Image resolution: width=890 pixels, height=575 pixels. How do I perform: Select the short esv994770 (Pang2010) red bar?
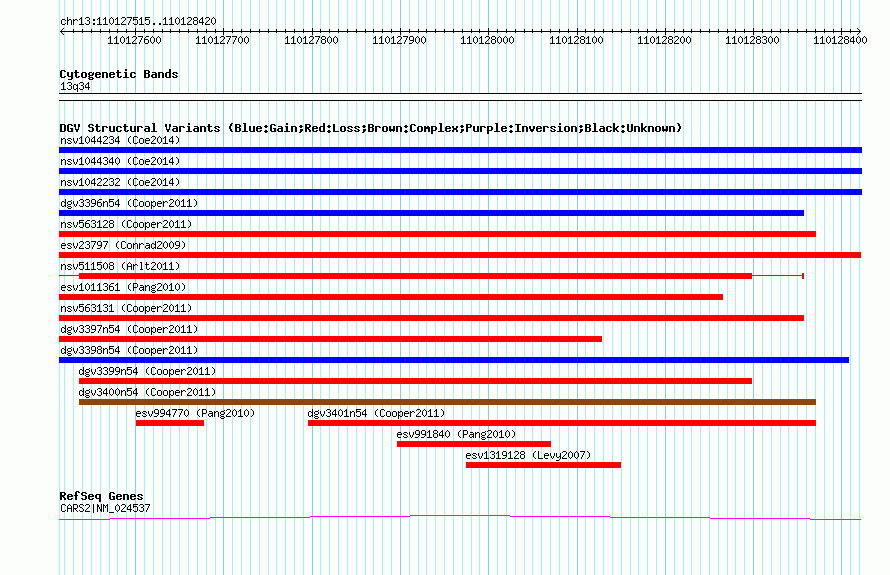[170, 423]
